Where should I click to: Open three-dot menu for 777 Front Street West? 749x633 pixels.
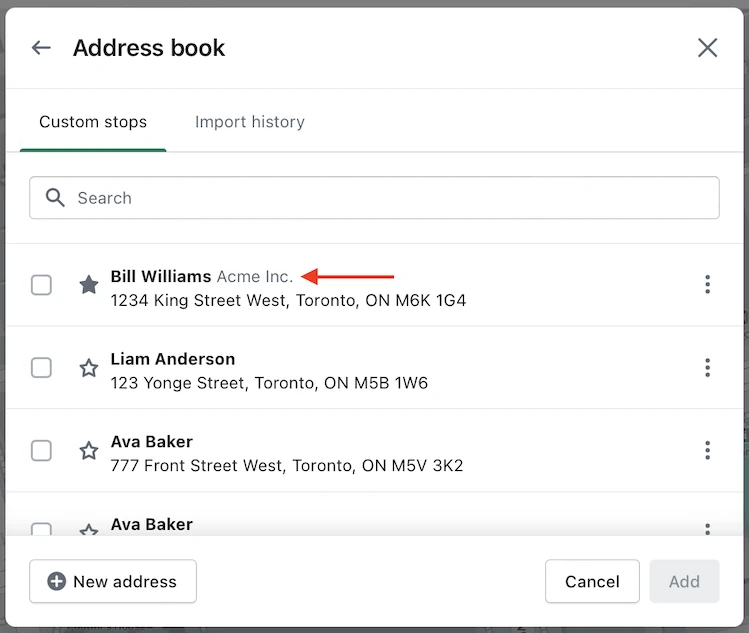point(707,450)
